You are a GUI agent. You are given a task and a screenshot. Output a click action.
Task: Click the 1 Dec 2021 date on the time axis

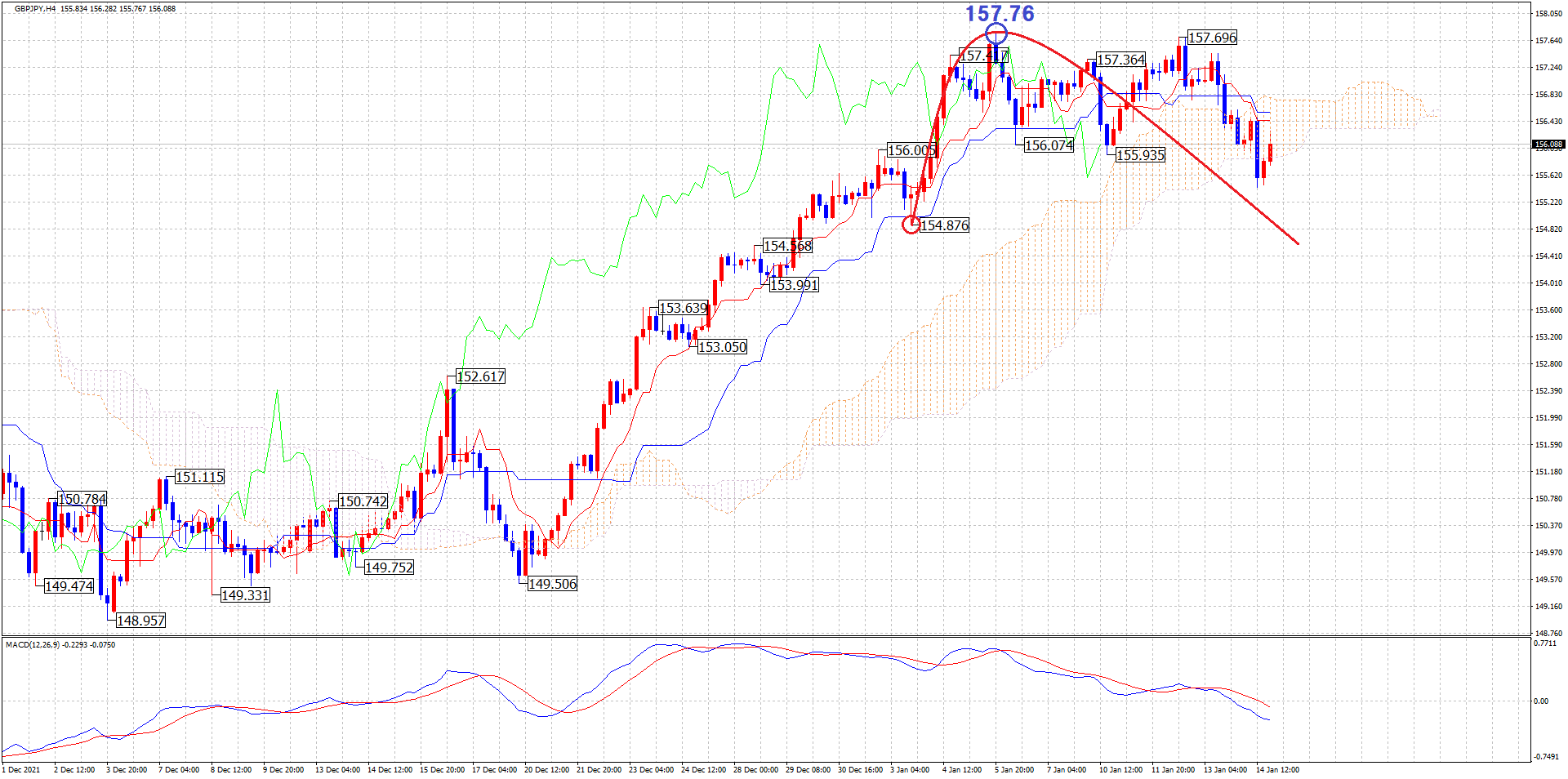tap(21, 769)
